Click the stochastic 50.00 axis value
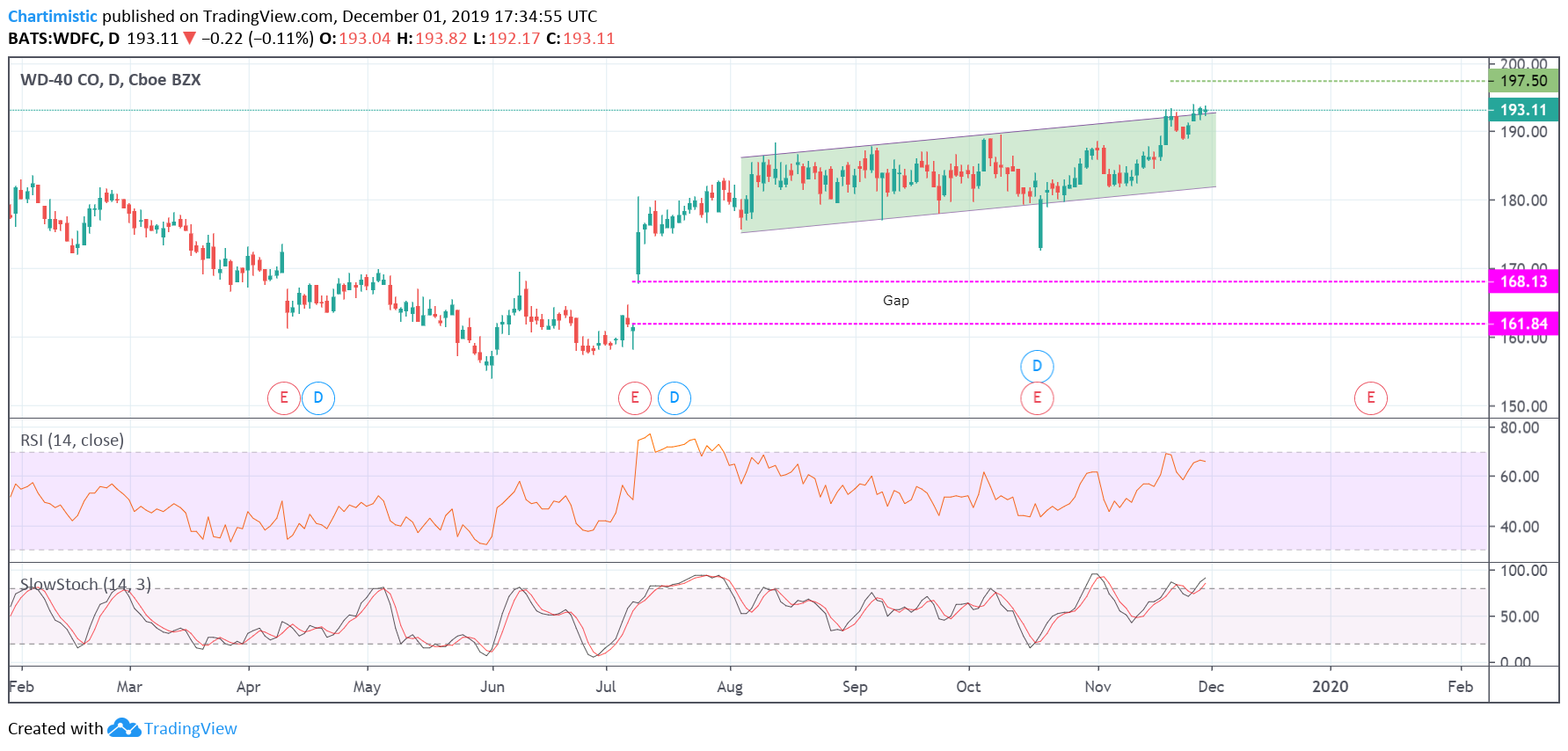This screenshot has width=1568, height=751. [1520, 616]
